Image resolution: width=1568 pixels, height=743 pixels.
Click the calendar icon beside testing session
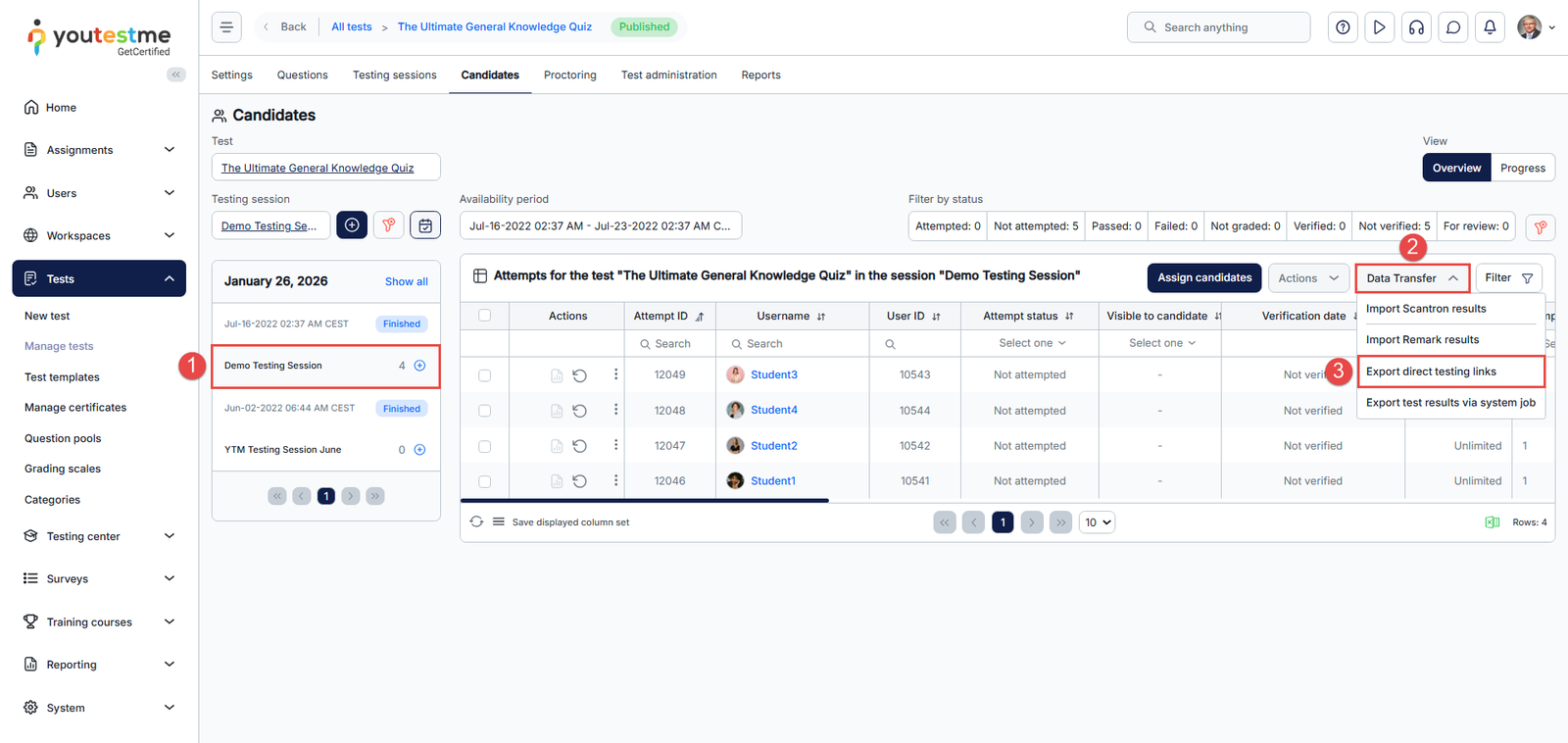[x=425, y=225]
